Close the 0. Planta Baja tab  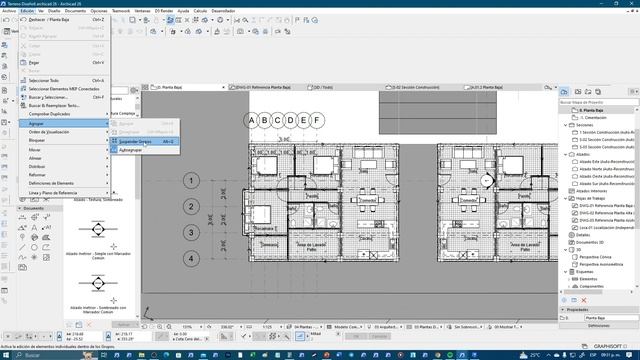223,87
